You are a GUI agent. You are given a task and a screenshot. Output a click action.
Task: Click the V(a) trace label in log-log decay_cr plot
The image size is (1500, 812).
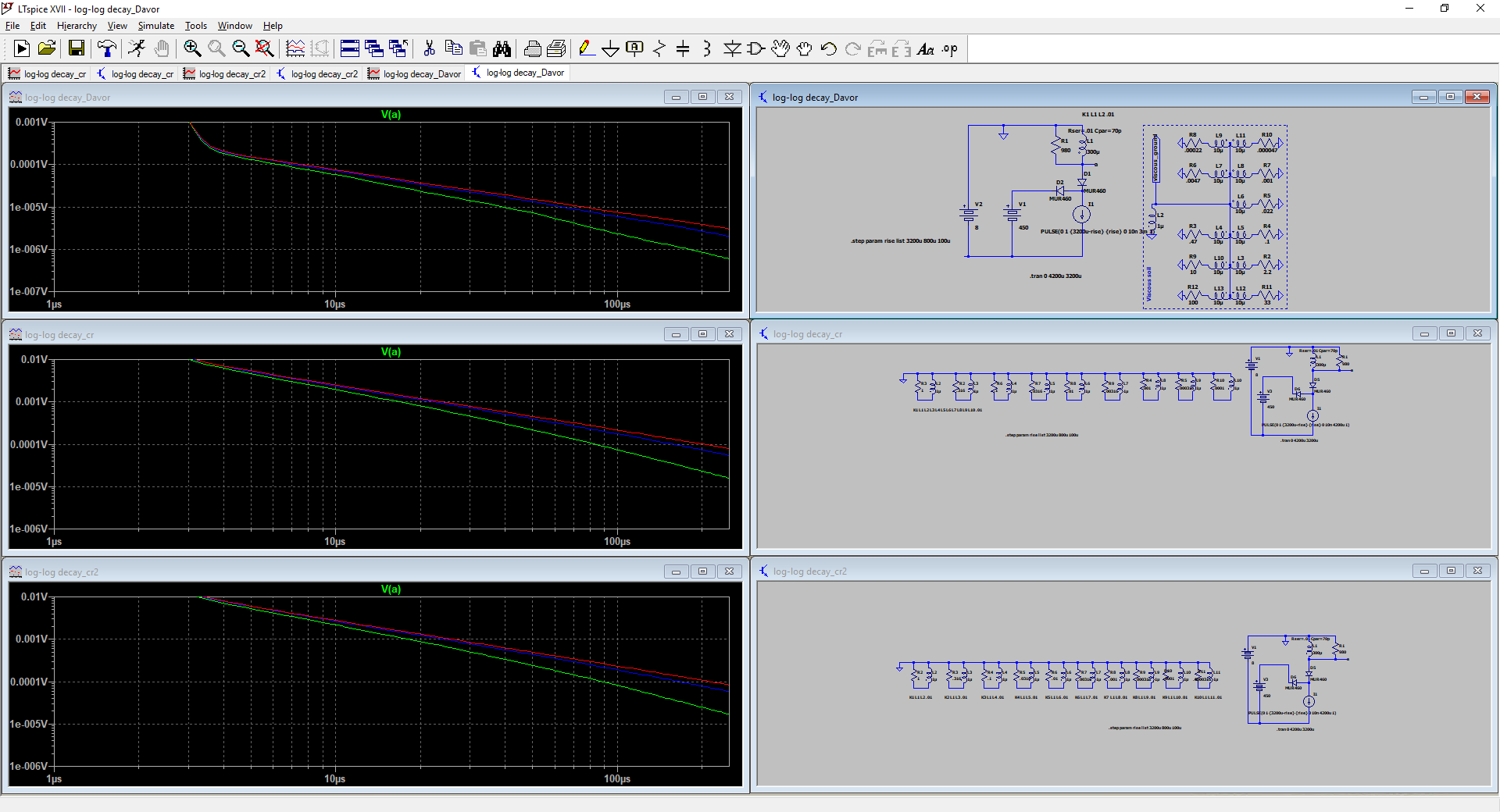[x=391, y=352]
